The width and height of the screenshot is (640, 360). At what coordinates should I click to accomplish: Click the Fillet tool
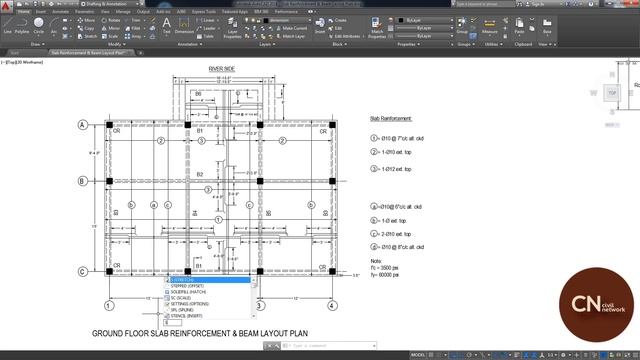(133, 28)
